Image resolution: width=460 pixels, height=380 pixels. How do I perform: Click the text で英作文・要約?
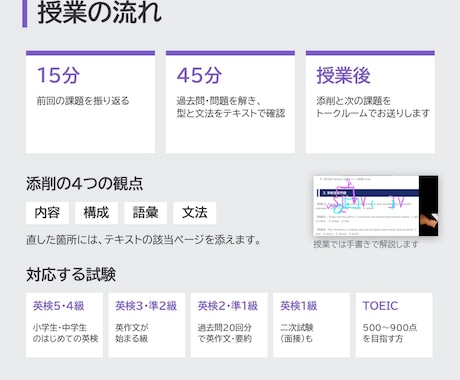pyautogui.click(x=224, y=339)
